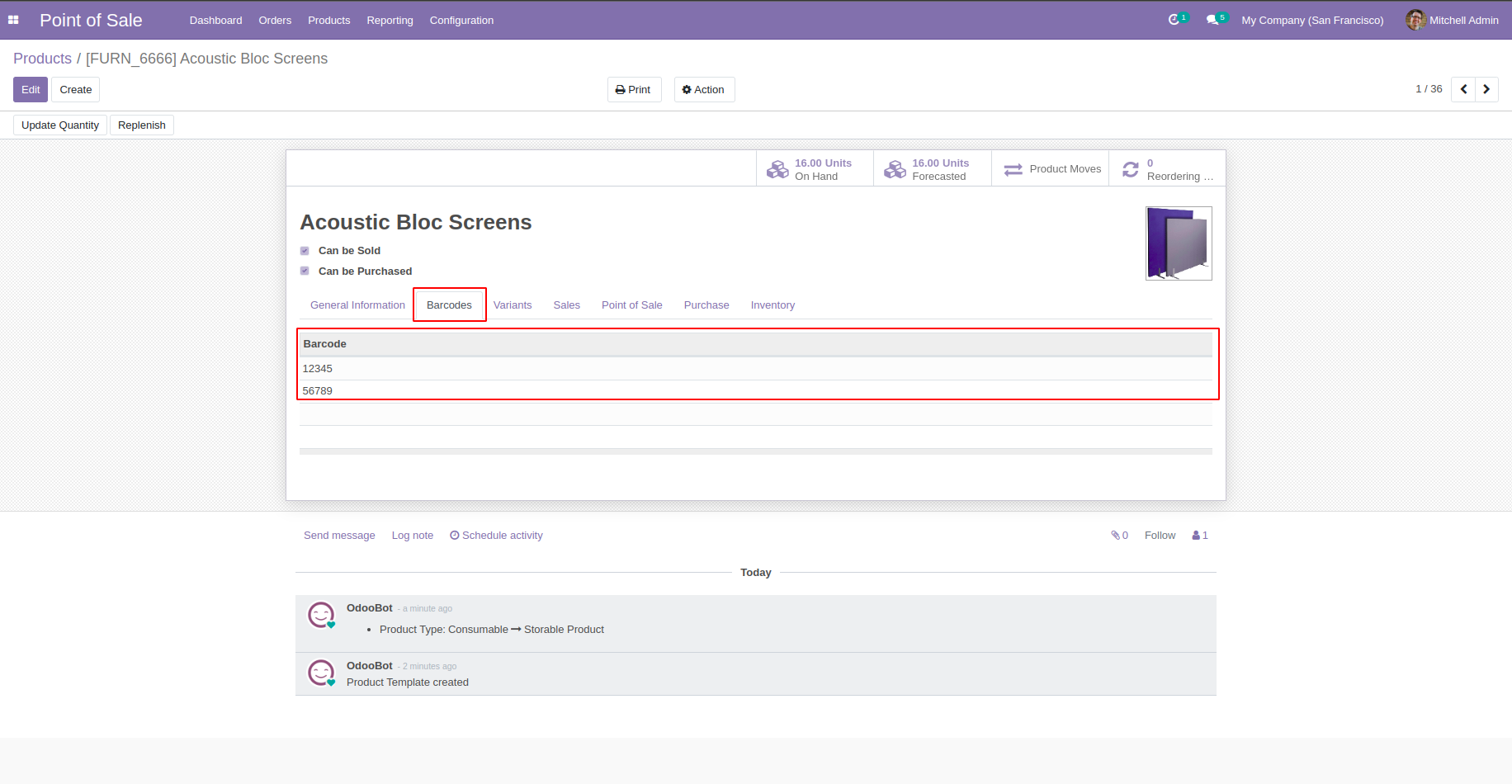
Task: Click the product image thumbnail
Action: [1179, 243]
